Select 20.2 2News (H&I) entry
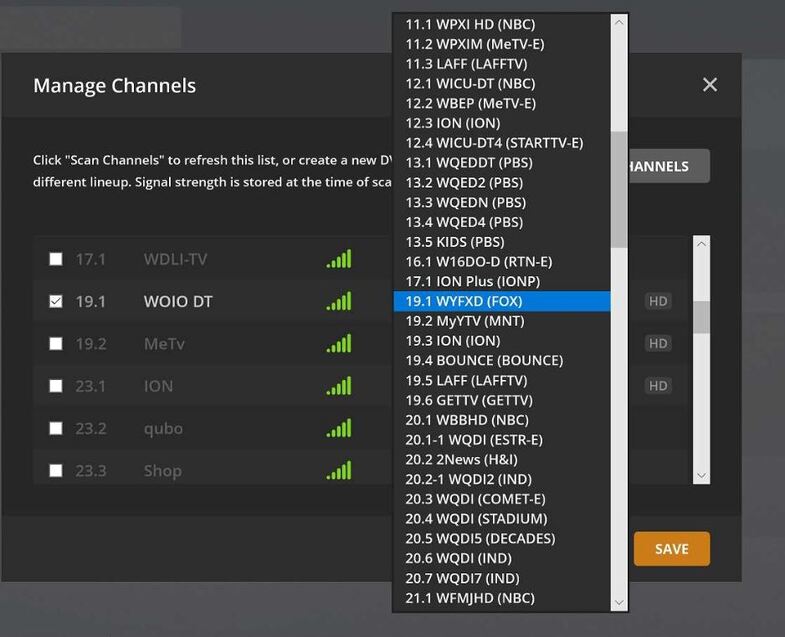 (502, 459)
